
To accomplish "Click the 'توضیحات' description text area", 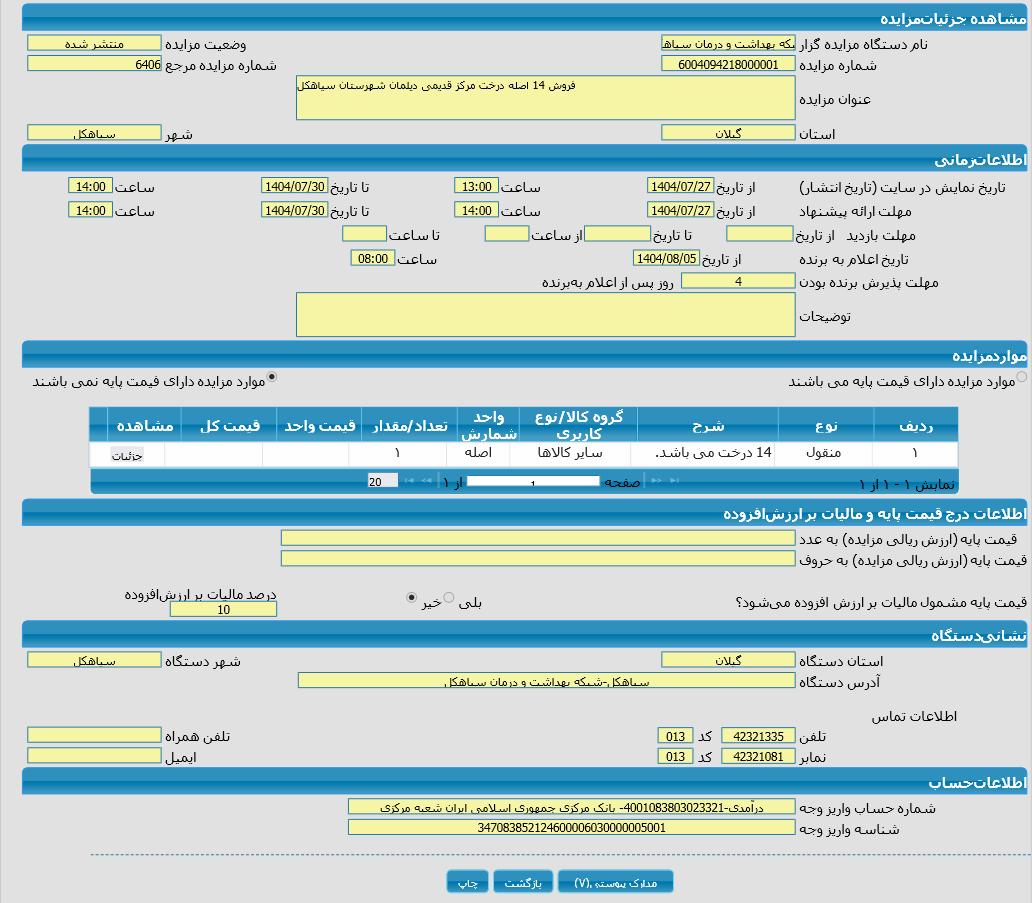I will tap(545, 315).
